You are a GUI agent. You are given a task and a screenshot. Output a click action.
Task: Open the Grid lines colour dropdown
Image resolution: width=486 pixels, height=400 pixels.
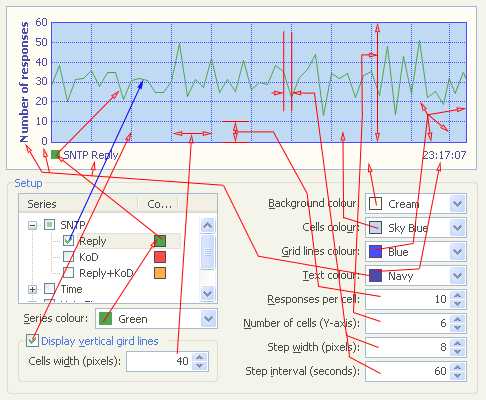pyautogui.click(x=457, y=252)
